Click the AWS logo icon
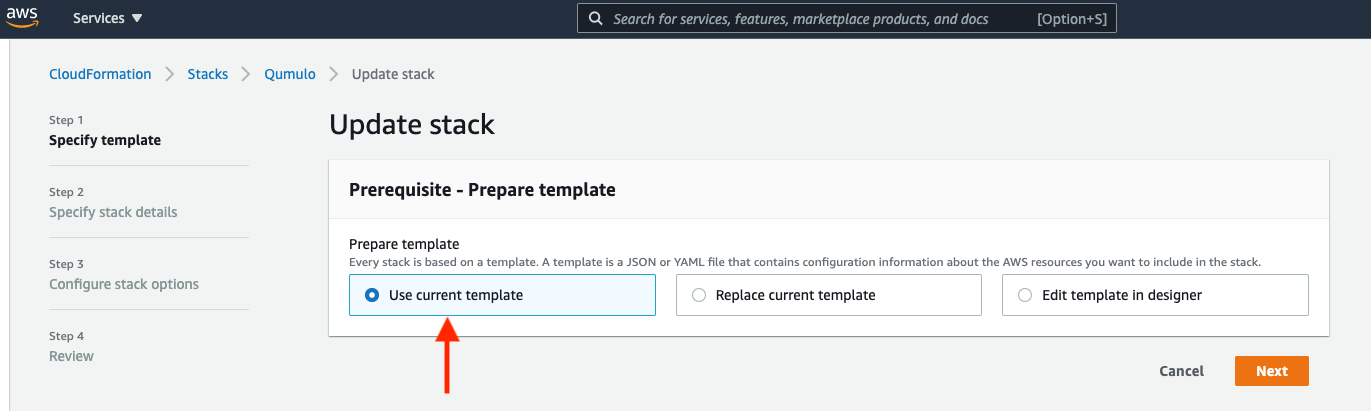 coord(21,18)
